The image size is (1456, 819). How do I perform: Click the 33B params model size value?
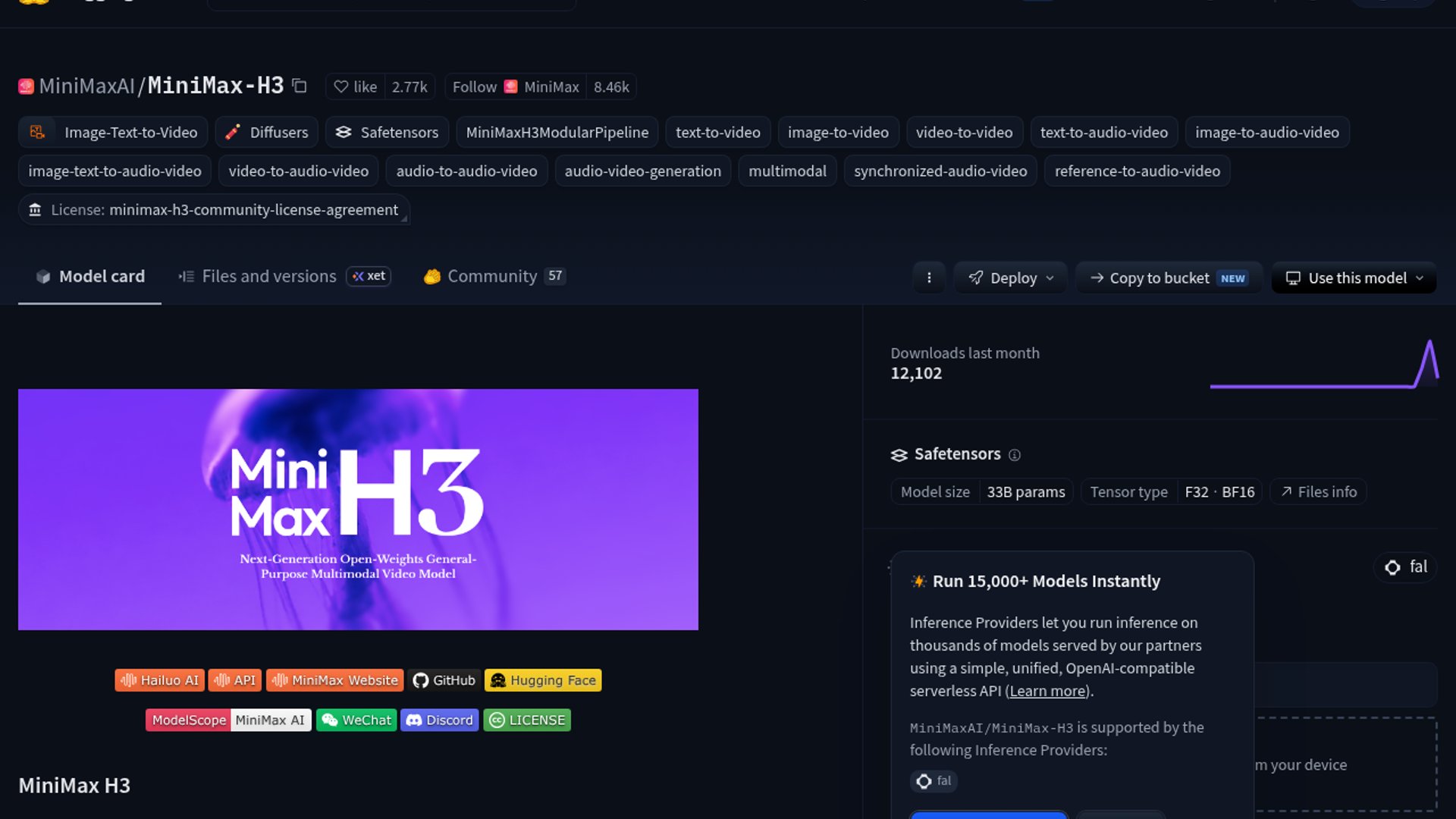click(x=1026, y=491)
